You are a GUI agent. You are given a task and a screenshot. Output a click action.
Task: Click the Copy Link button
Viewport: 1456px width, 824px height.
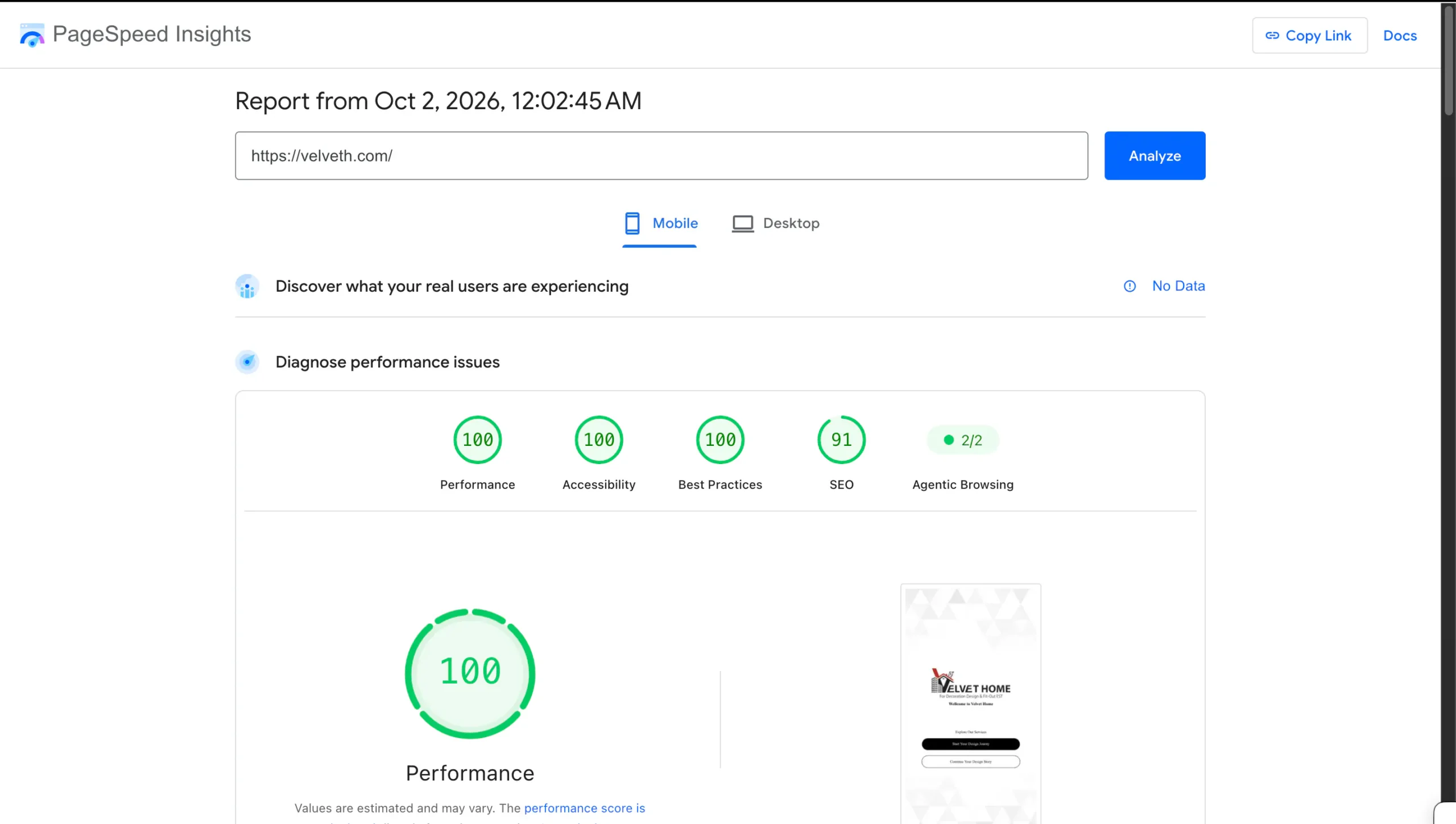(x=1309, y=35)
